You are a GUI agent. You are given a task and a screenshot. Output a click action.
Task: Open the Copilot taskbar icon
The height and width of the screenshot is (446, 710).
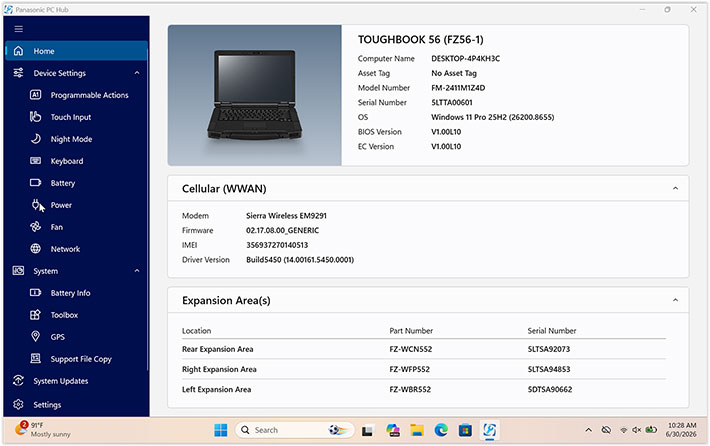[x=393, y=430]
